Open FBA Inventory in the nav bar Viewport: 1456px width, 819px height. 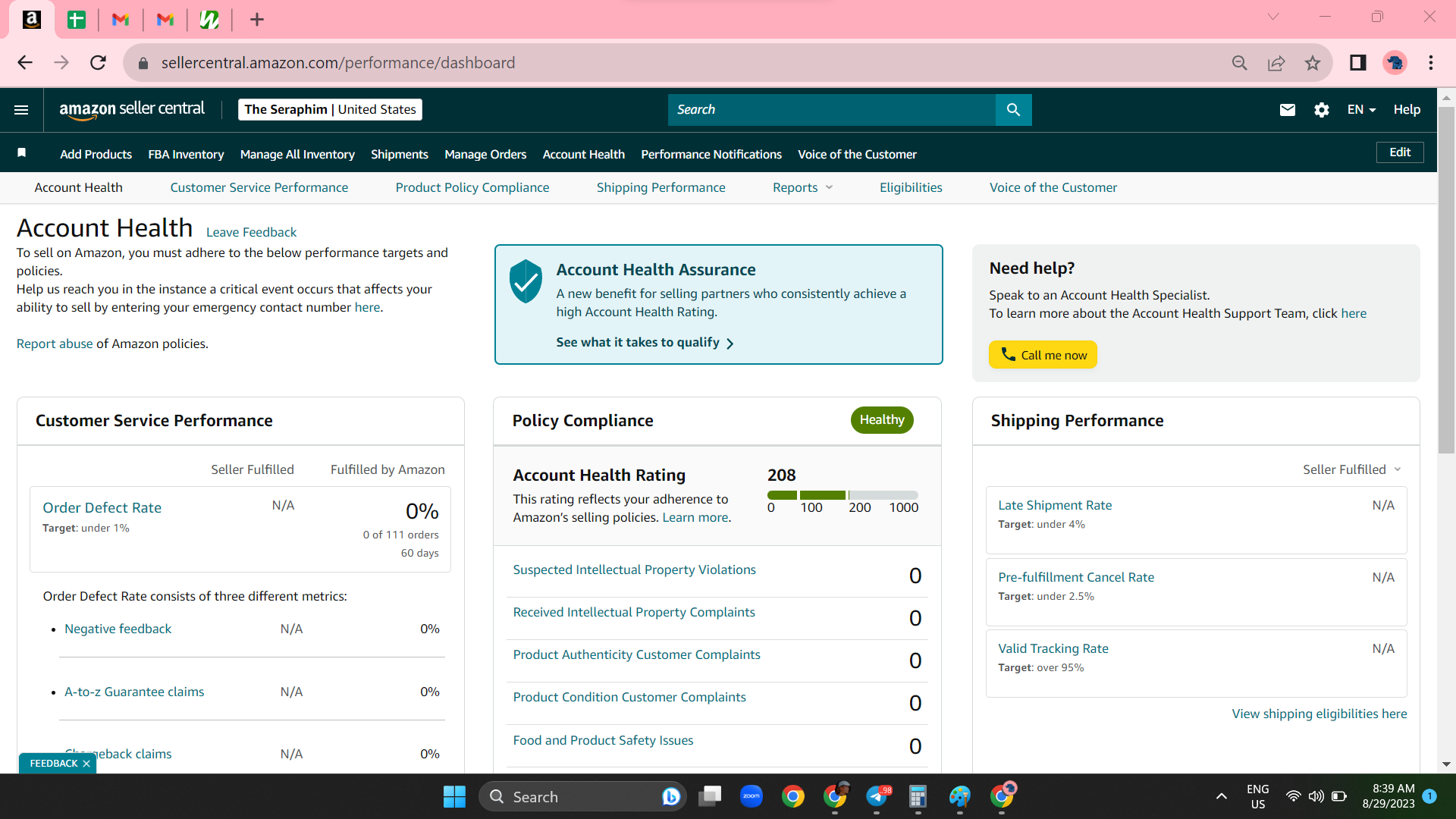tap(186, 154)
